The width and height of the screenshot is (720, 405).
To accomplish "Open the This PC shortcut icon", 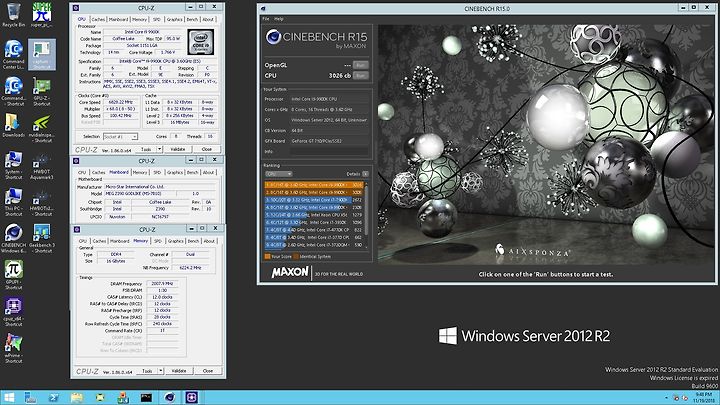I will [13, 202].
